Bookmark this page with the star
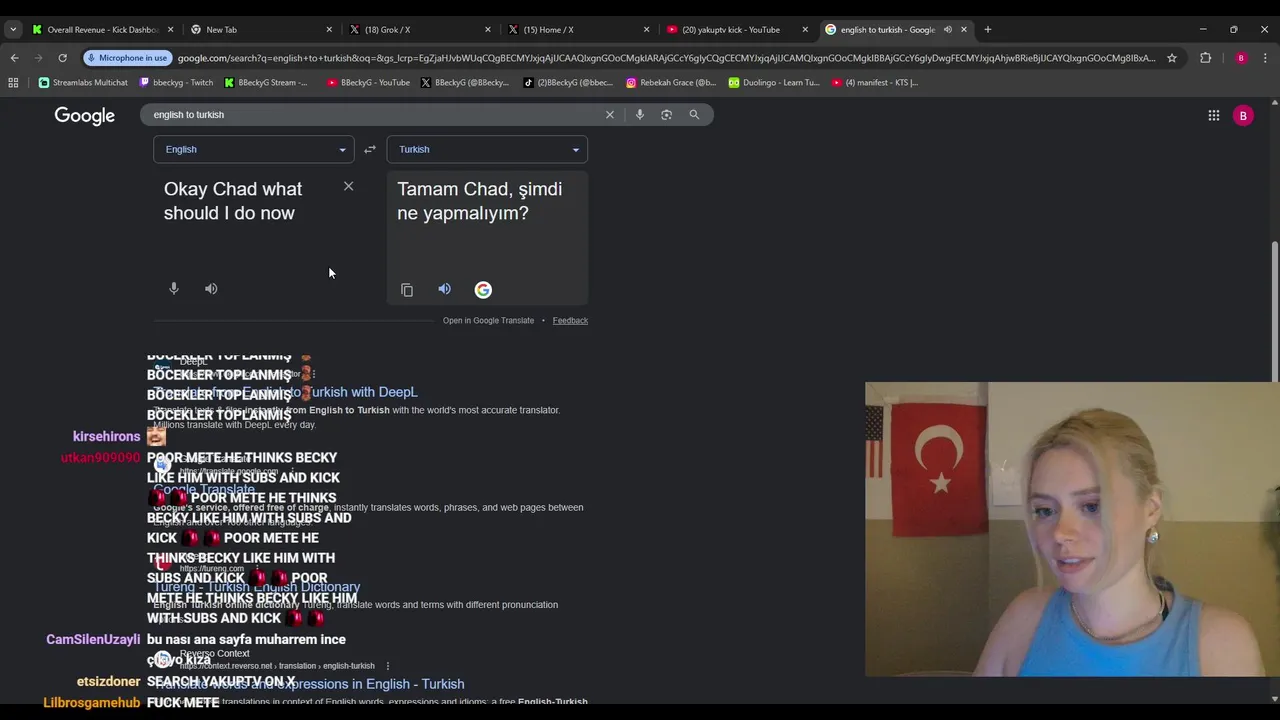This screenshot has width=1280, height=720. [1172, 58]
